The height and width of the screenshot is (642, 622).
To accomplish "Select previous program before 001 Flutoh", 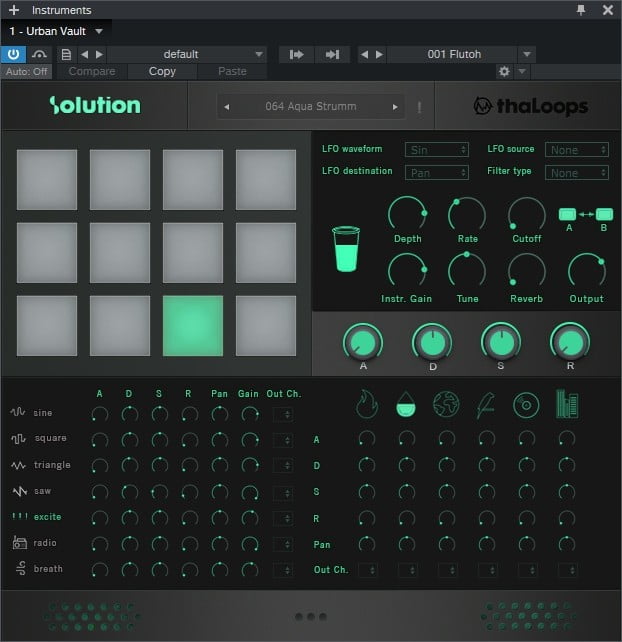I will point(364,54).
